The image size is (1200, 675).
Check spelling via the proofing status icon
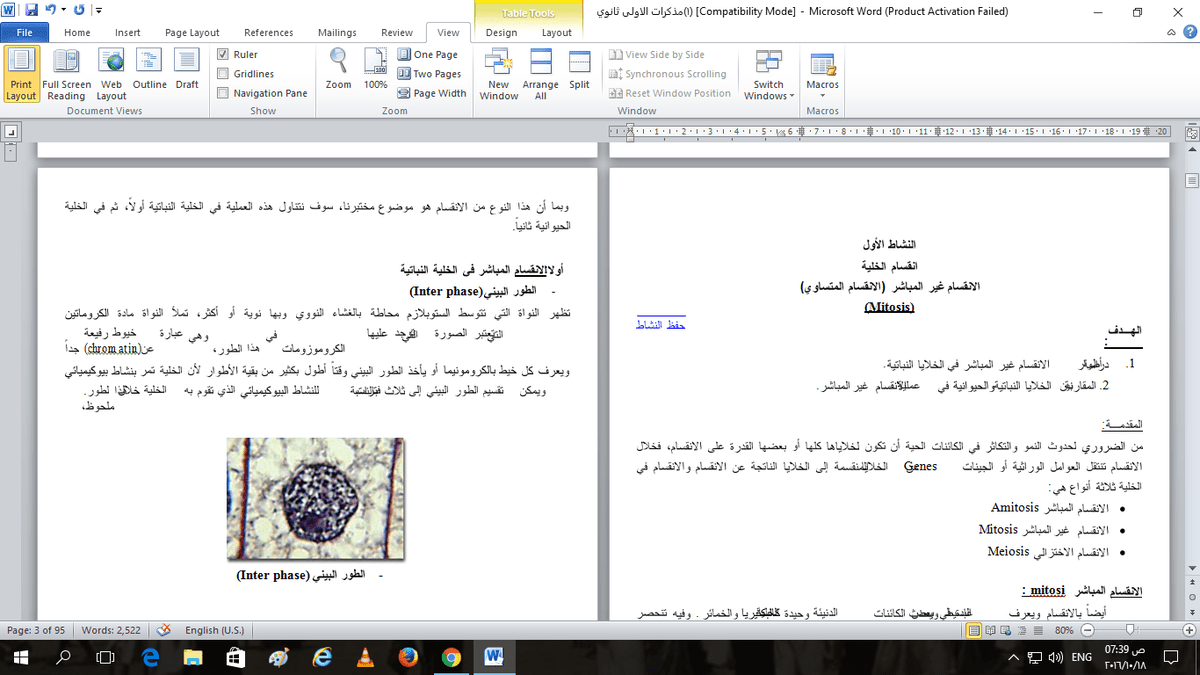tap(163, 630)
